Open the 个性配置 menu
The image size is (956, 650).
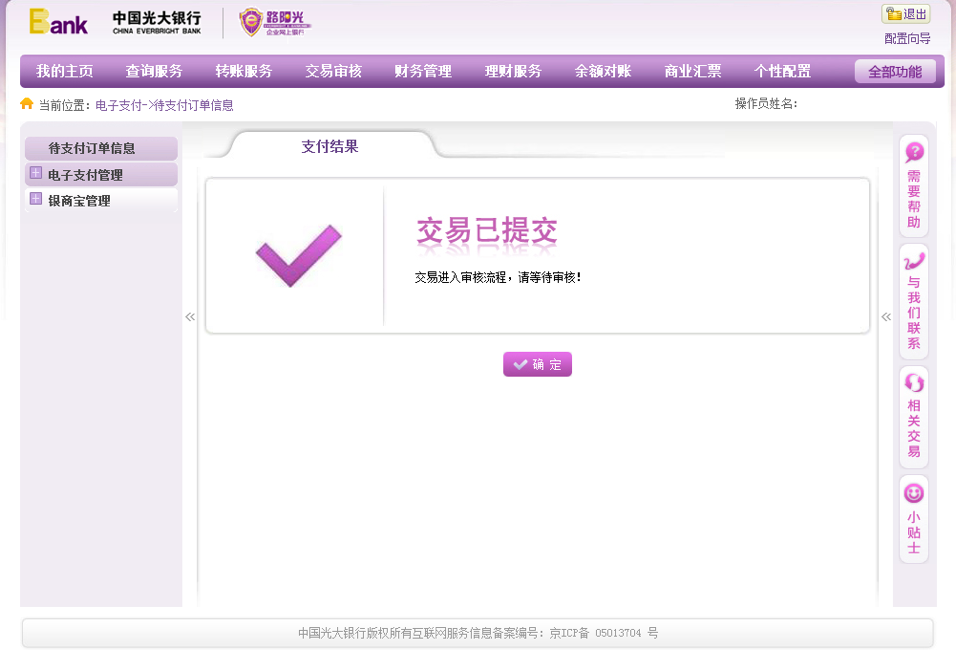[782, 71]
